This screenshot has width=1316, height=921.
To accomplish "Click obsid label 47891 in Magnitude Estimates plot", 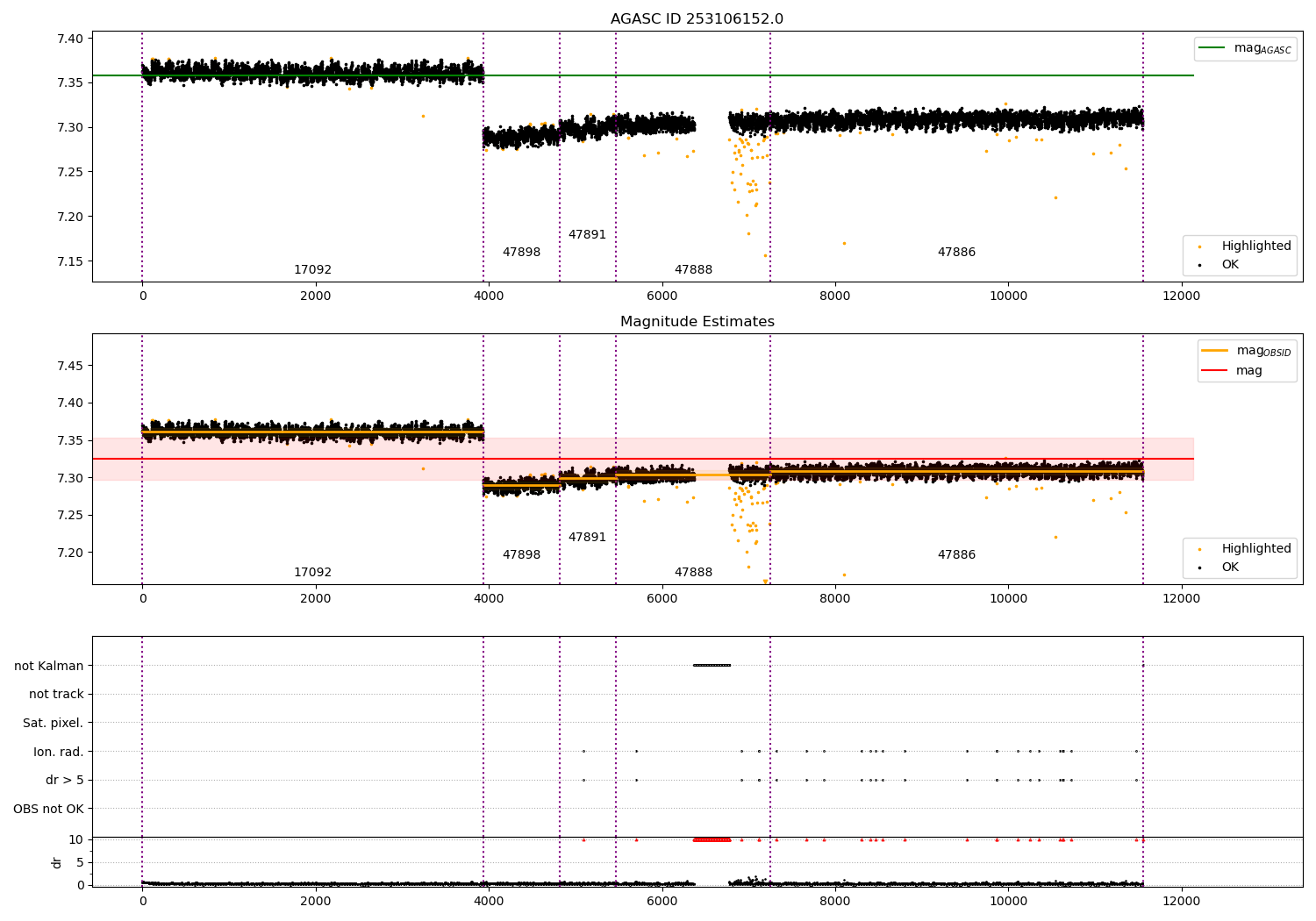I will click(x=587, y=538).
